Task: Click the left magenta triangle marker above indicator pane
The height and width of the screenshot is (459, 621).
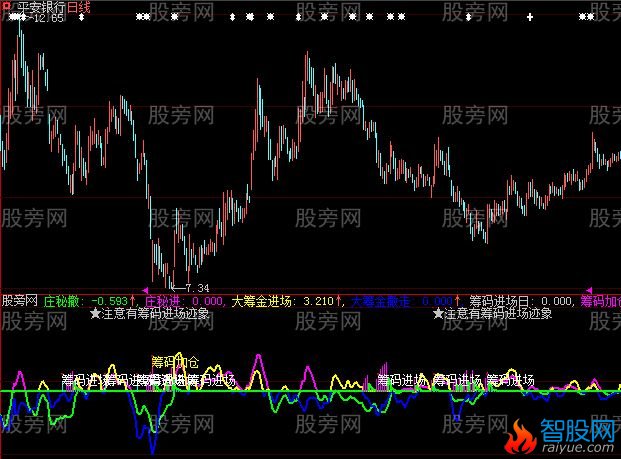Action: click(x=145, y=290)
